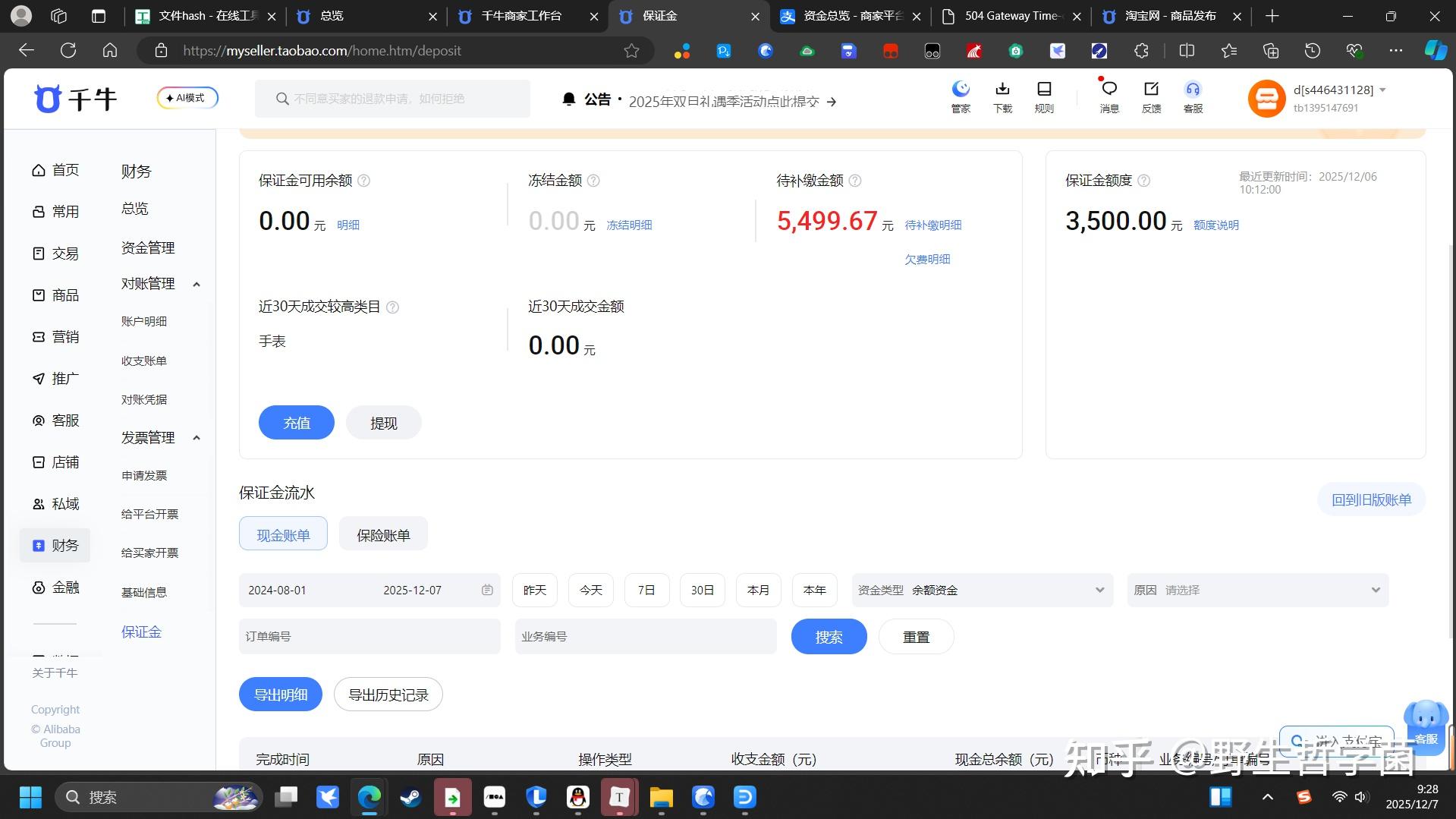Select the 现金账单 tab
This screenshot has width=1456, height=819.
(x=283, y=534)
